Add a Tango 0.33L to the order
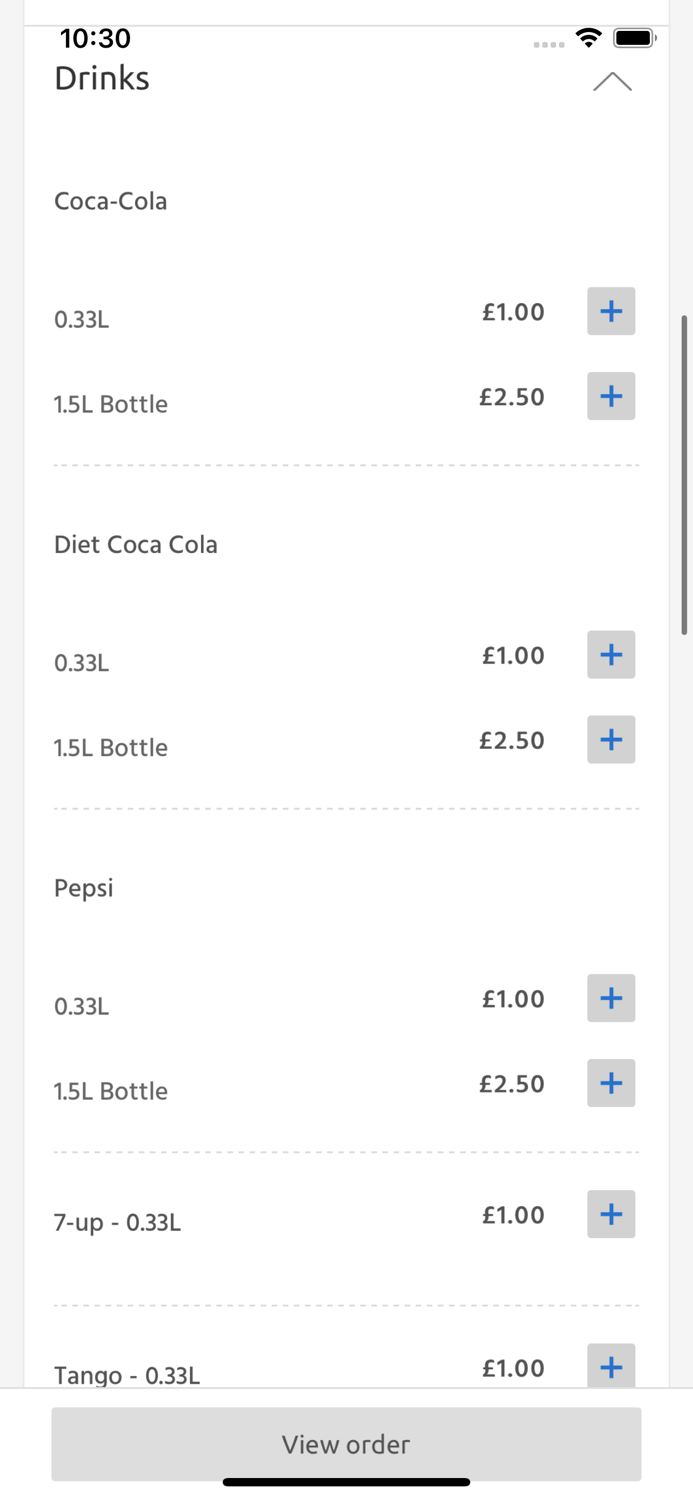 click(610, 1368)
